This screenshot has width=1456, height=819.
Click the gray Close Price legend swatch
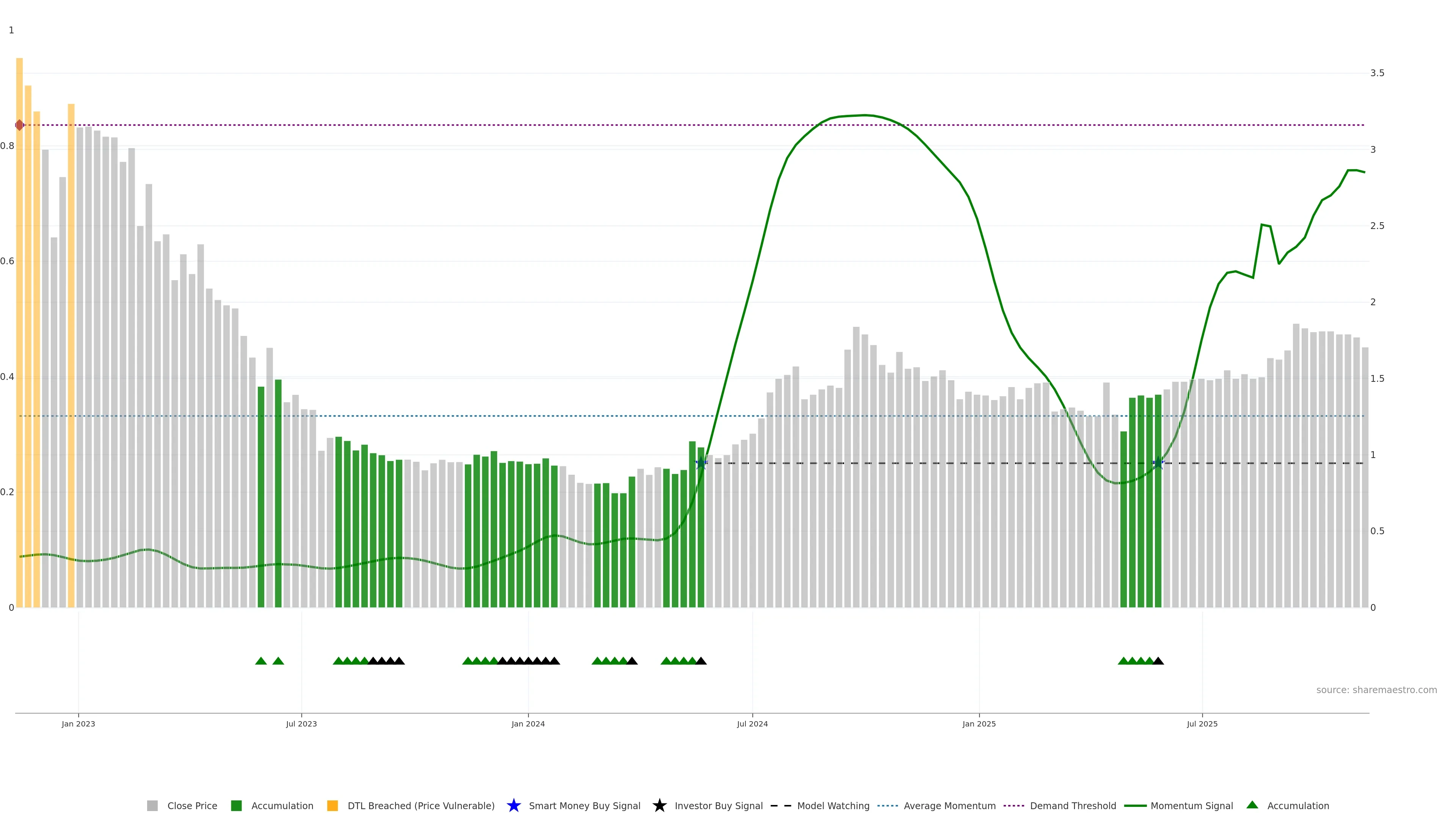(x=152, y=806)
